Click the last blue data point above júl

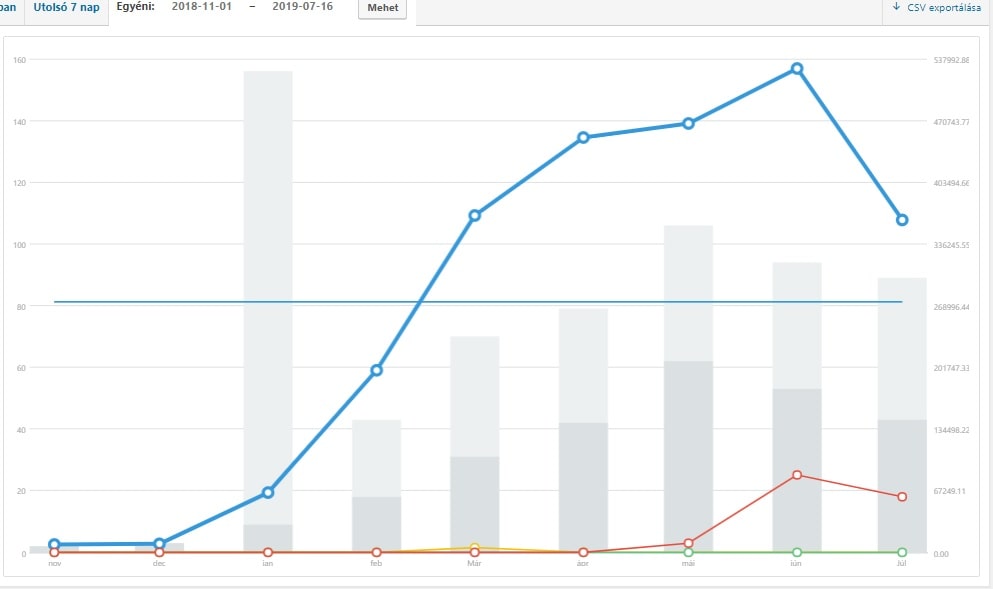coord(901,218)
